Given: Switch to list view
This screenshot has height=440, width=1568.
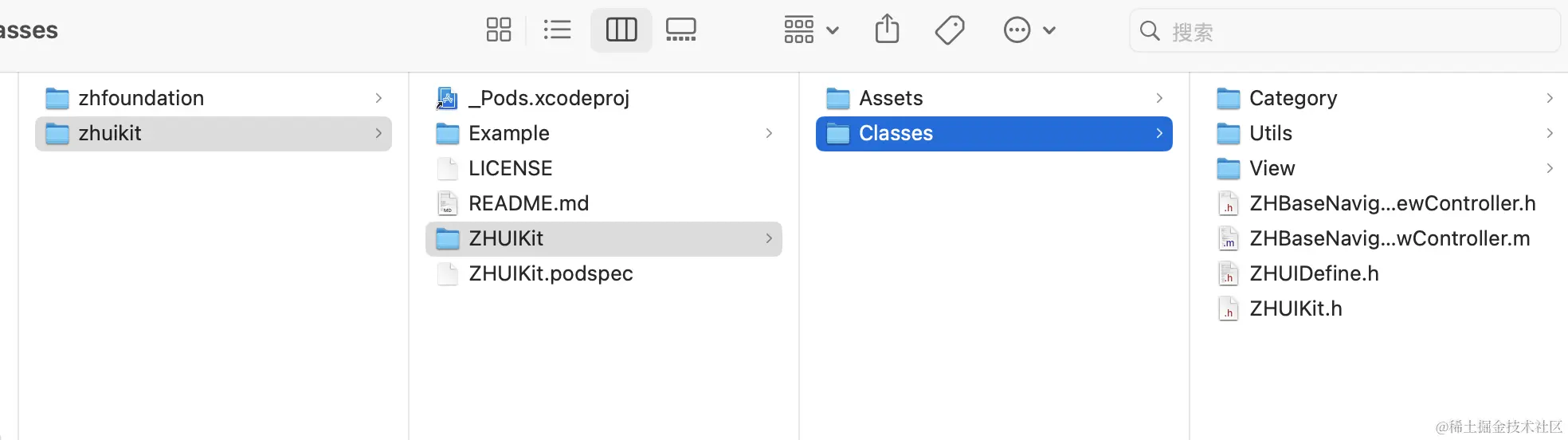Looking at the screenshot, I should (x=557, y=30).
